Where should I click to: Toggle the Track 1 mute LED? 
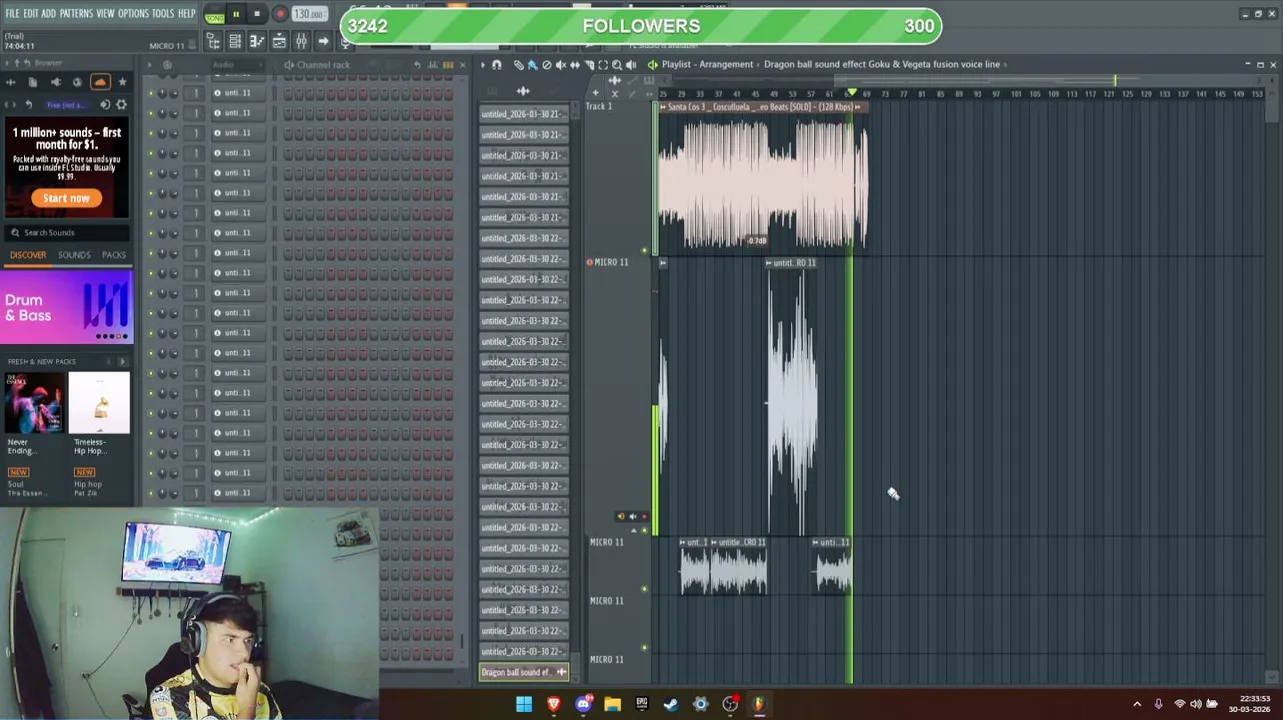point(645,250)
